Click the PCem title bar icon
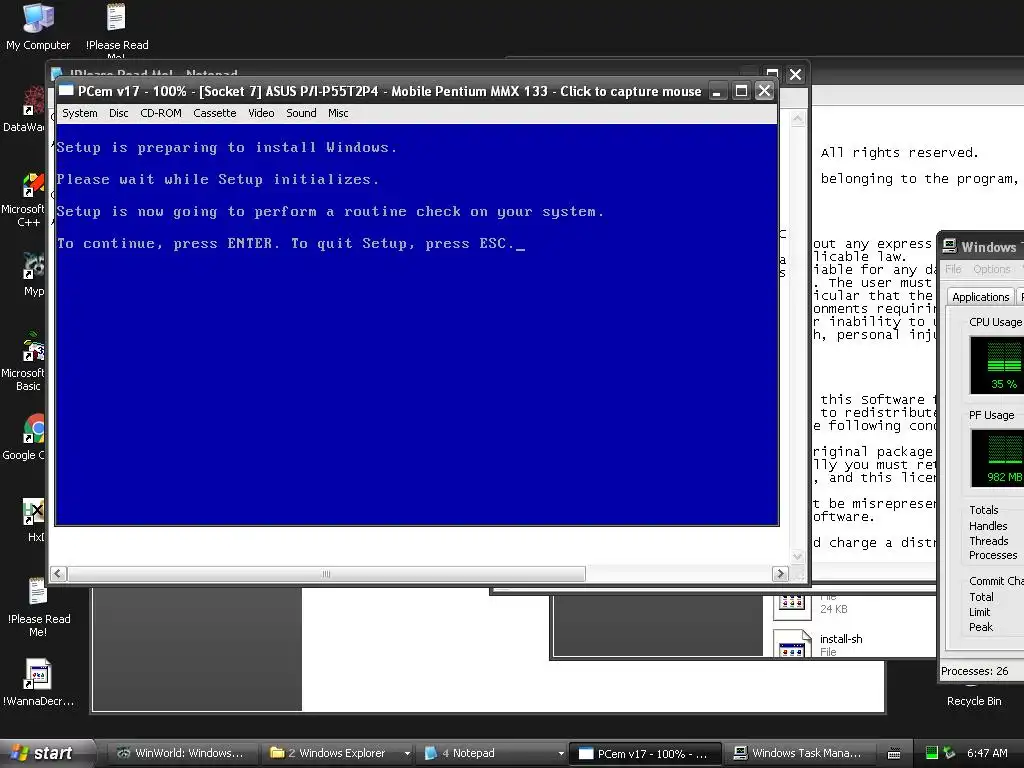Image resolution: width=1024 pixels, height=768 pixels. tap(66, 91)
